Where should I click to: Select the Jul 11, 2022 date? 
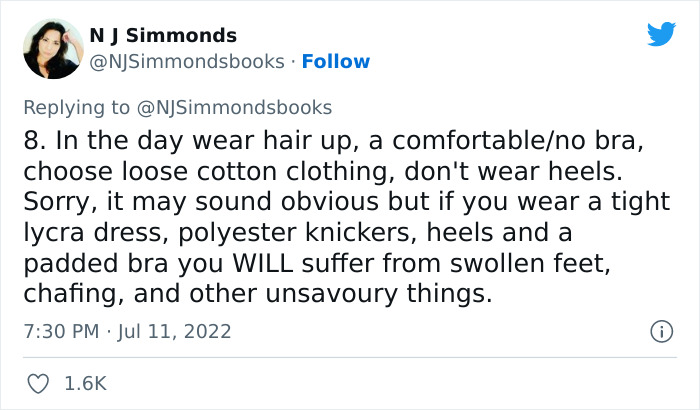174,331
